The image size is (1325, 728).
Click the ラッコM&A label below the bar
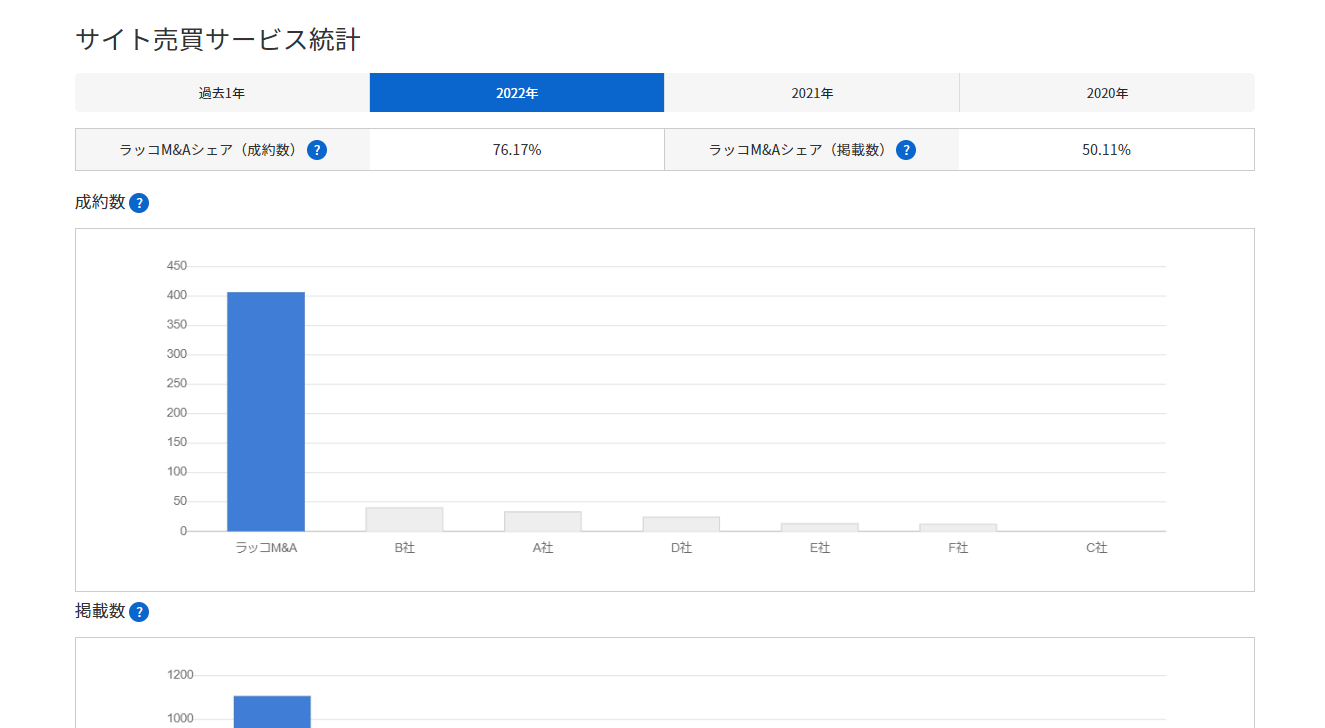coord(265,548)
